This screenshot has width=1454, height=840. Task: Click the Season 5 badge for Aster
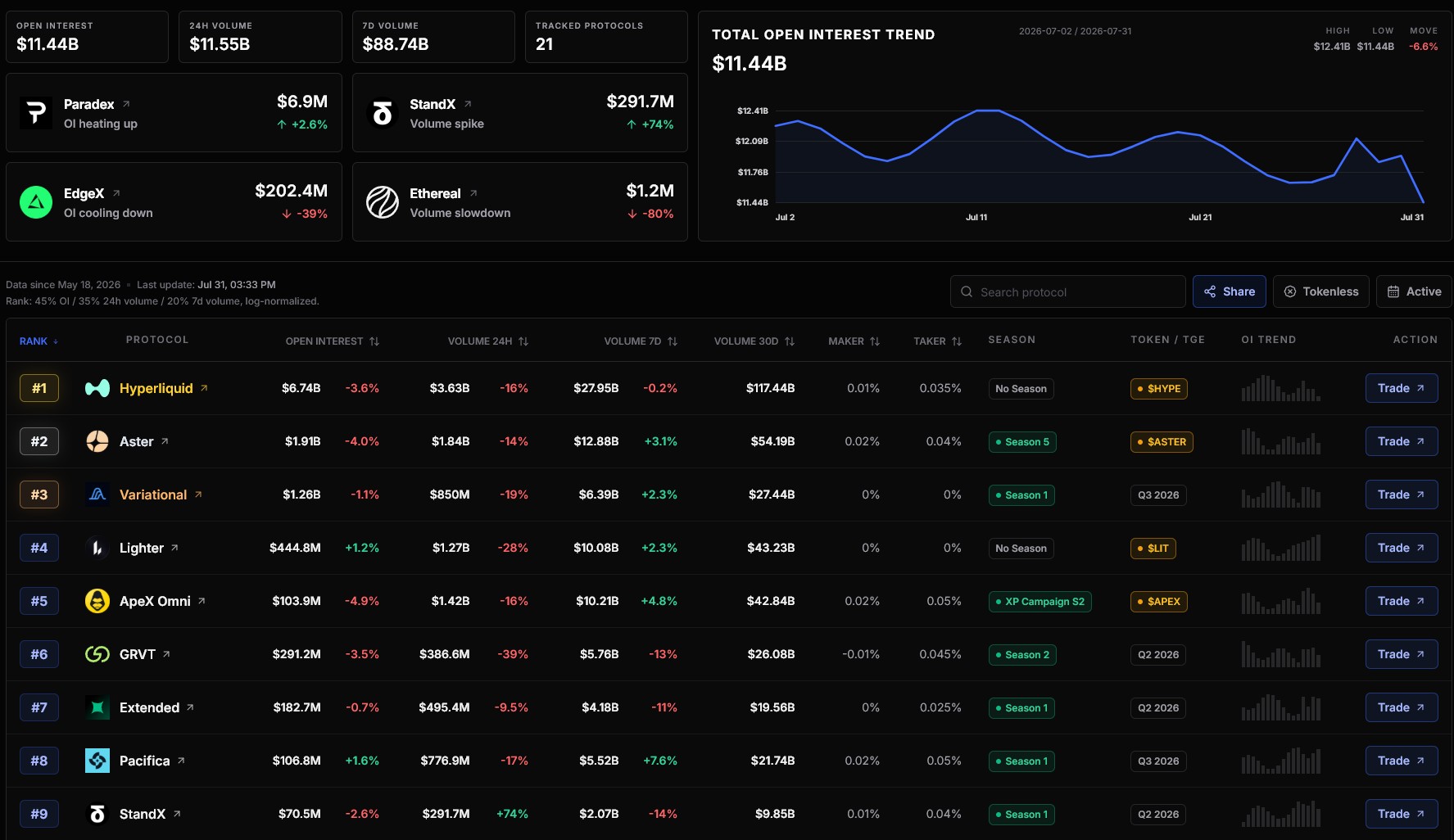coord(1022,442)
